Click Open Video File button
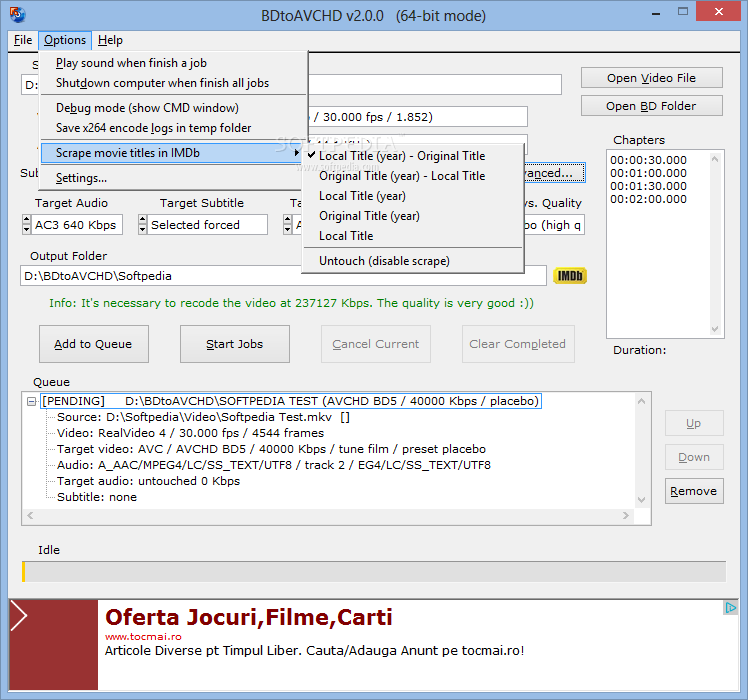The width and height of the screenshot is (748, 700). pos(652,78)
